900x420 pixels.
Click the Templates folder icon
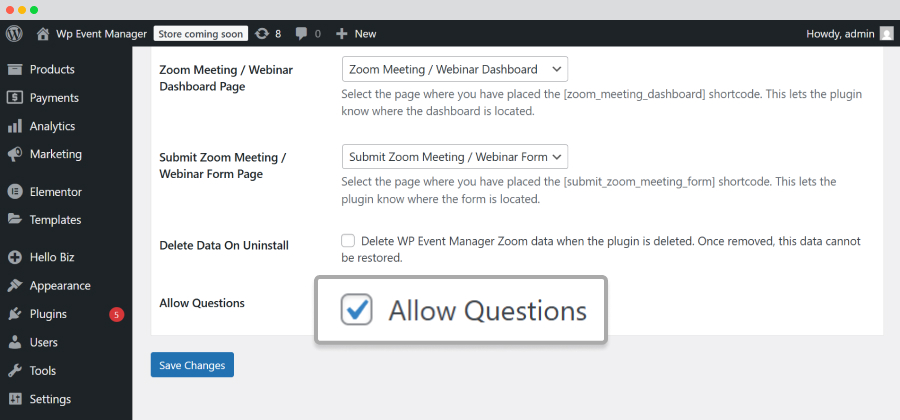click(15, 220)
